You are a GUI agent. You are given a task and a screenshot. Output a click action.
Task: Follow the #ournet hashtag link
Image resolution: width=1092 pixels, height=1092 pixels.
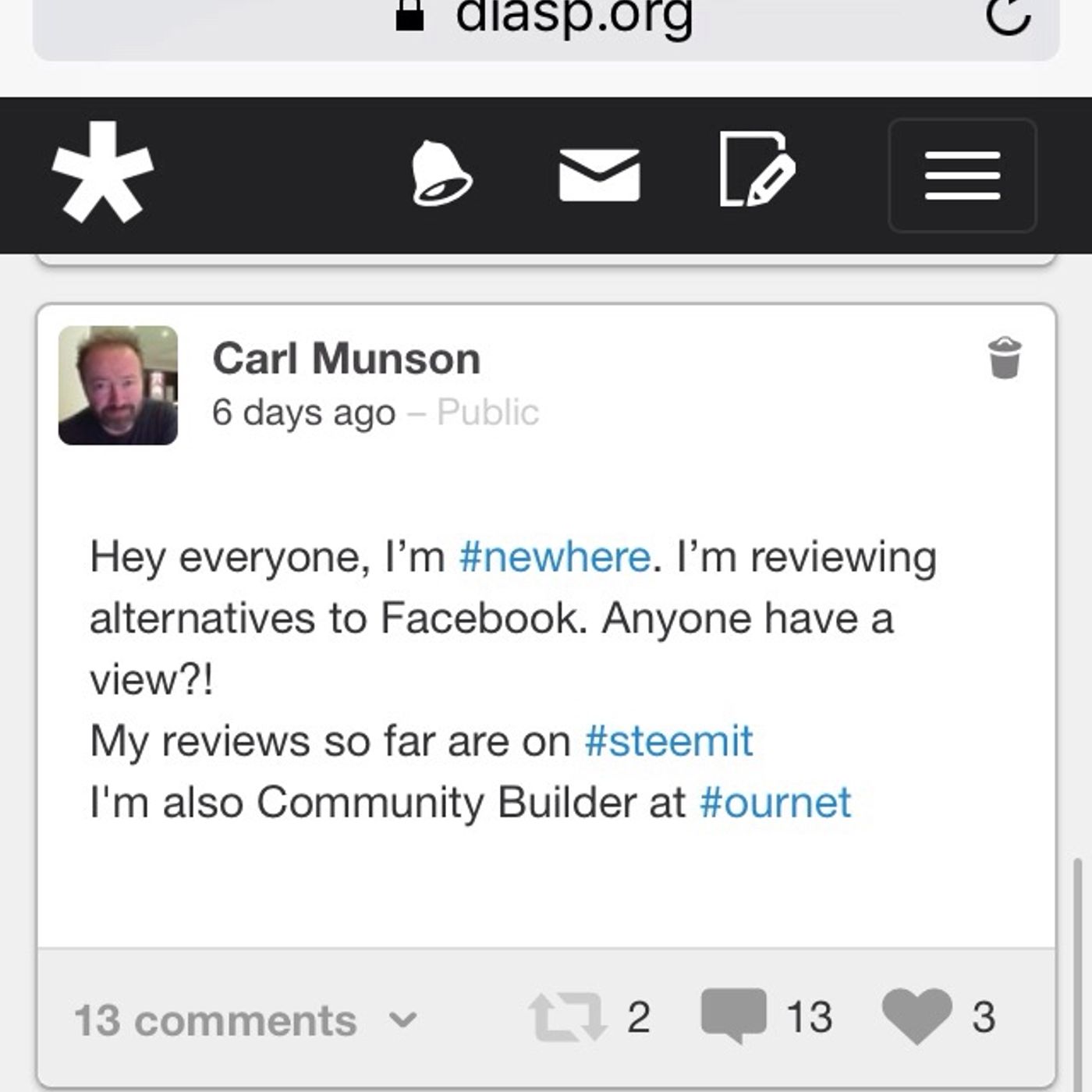[x=775, y=803]
